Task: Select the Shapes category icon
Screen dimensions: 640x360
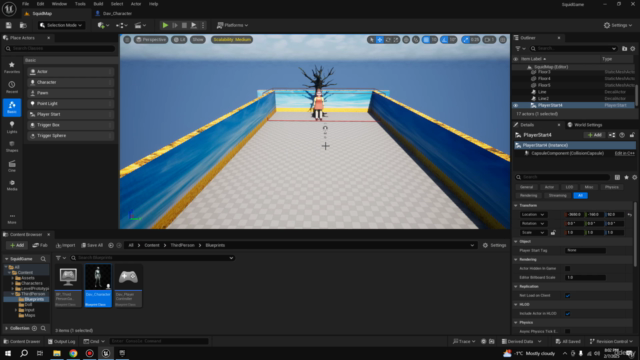Action: point(12,147)
